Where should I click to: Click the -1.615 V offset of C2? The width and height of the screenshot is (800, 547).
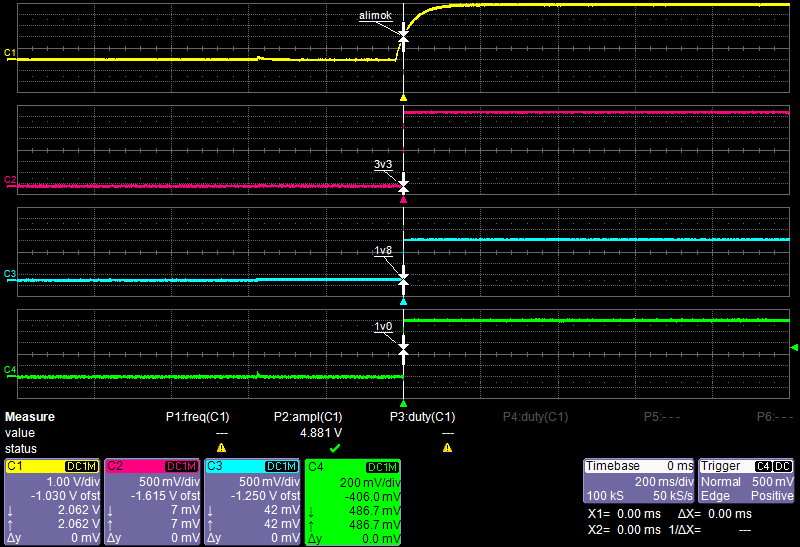(165, 495)
